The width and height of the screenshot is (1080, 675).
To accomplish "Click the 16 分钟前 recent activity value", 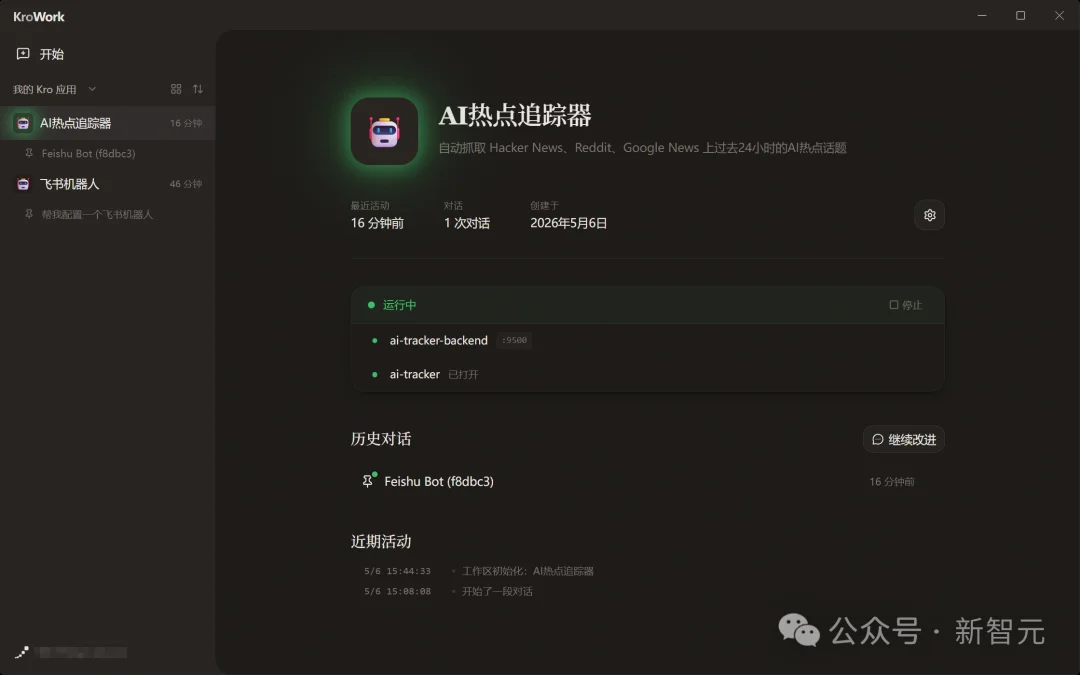I will [377, 223].
